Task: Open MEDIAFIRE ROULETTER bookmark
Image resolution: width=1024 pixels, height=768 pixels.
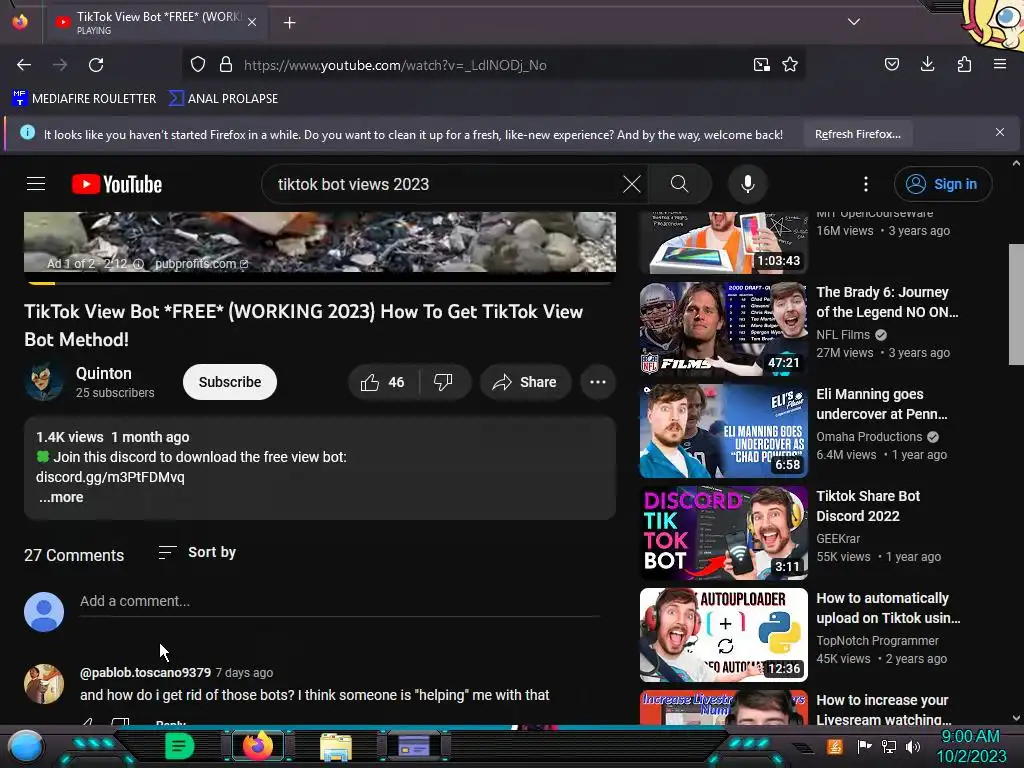Action: (84, 99)
